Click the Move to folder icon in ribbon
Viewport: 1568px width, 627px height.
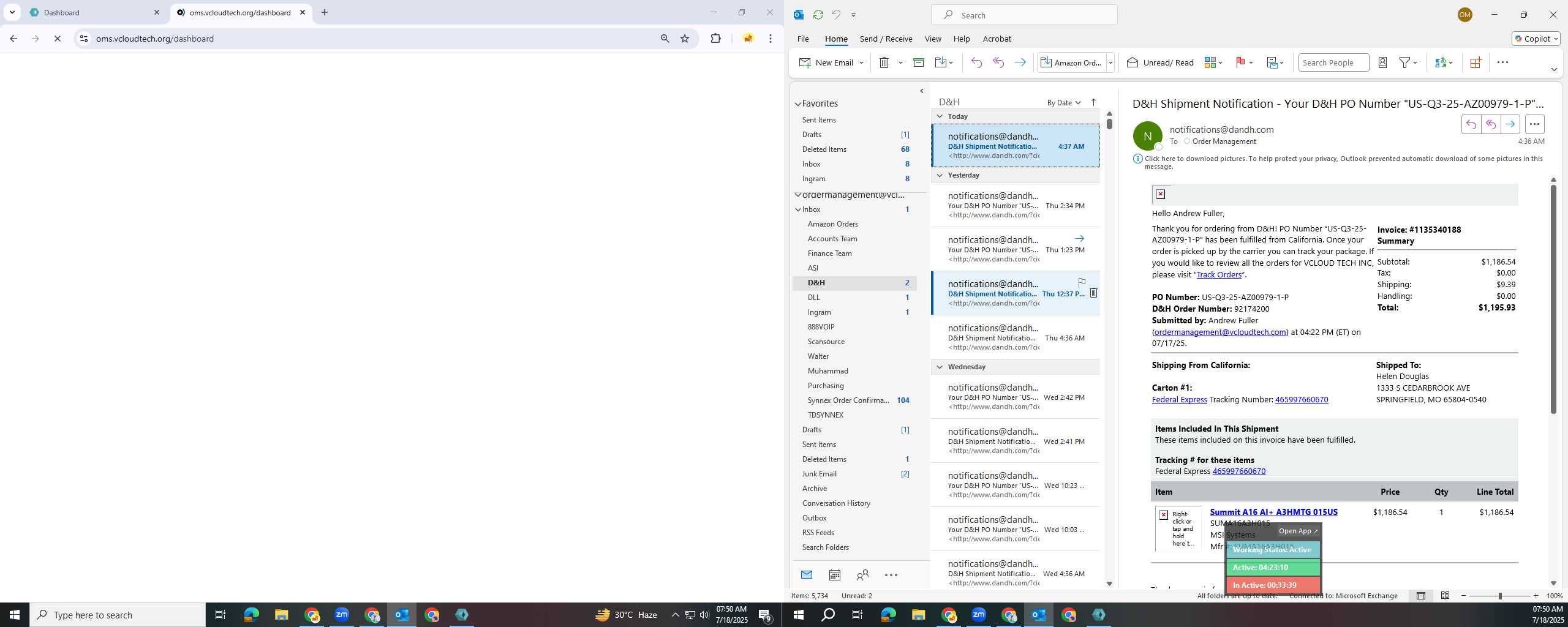[941, 62]
